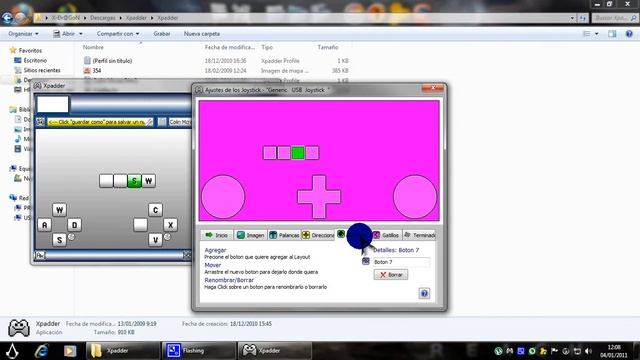Screen dimensions: 640x360
Task: Click the Boton 7 name field
Action: click(401, 262)
